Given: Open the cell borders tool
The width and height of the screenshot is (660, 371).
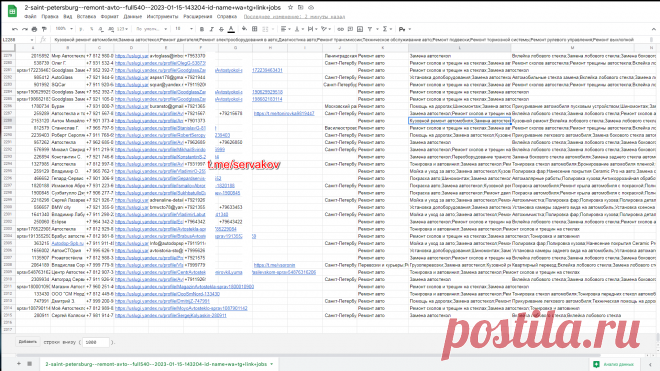Looking at the screenshot, I should (x=255, y=29).
